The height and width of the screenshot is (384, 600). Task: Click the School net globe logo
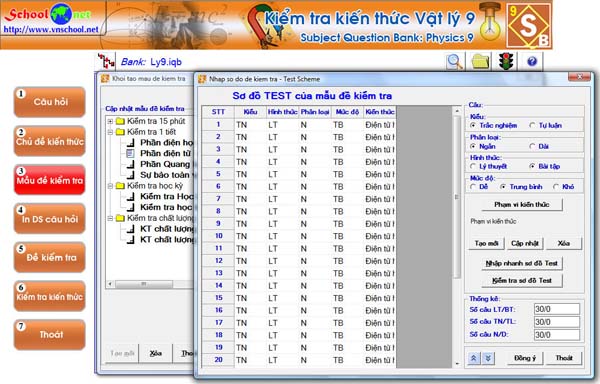[x=60, y=13]
